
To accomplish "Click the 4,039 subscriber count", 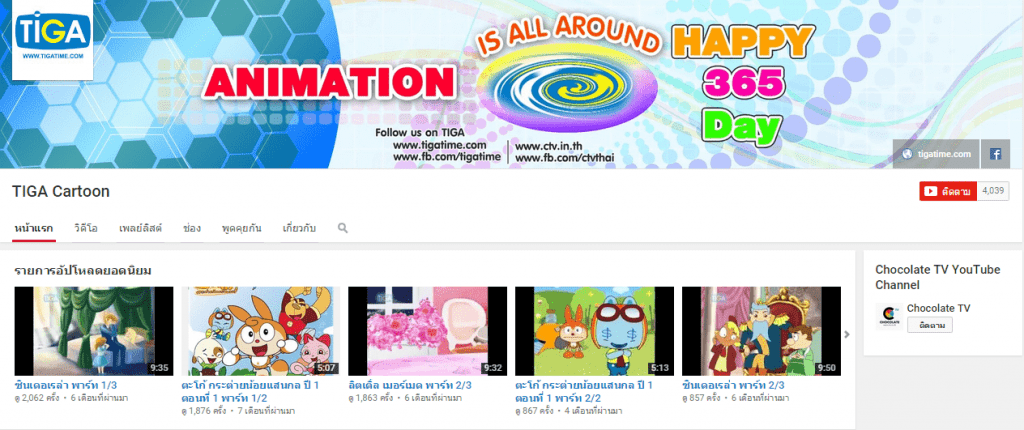I will [x=993, y=191].
